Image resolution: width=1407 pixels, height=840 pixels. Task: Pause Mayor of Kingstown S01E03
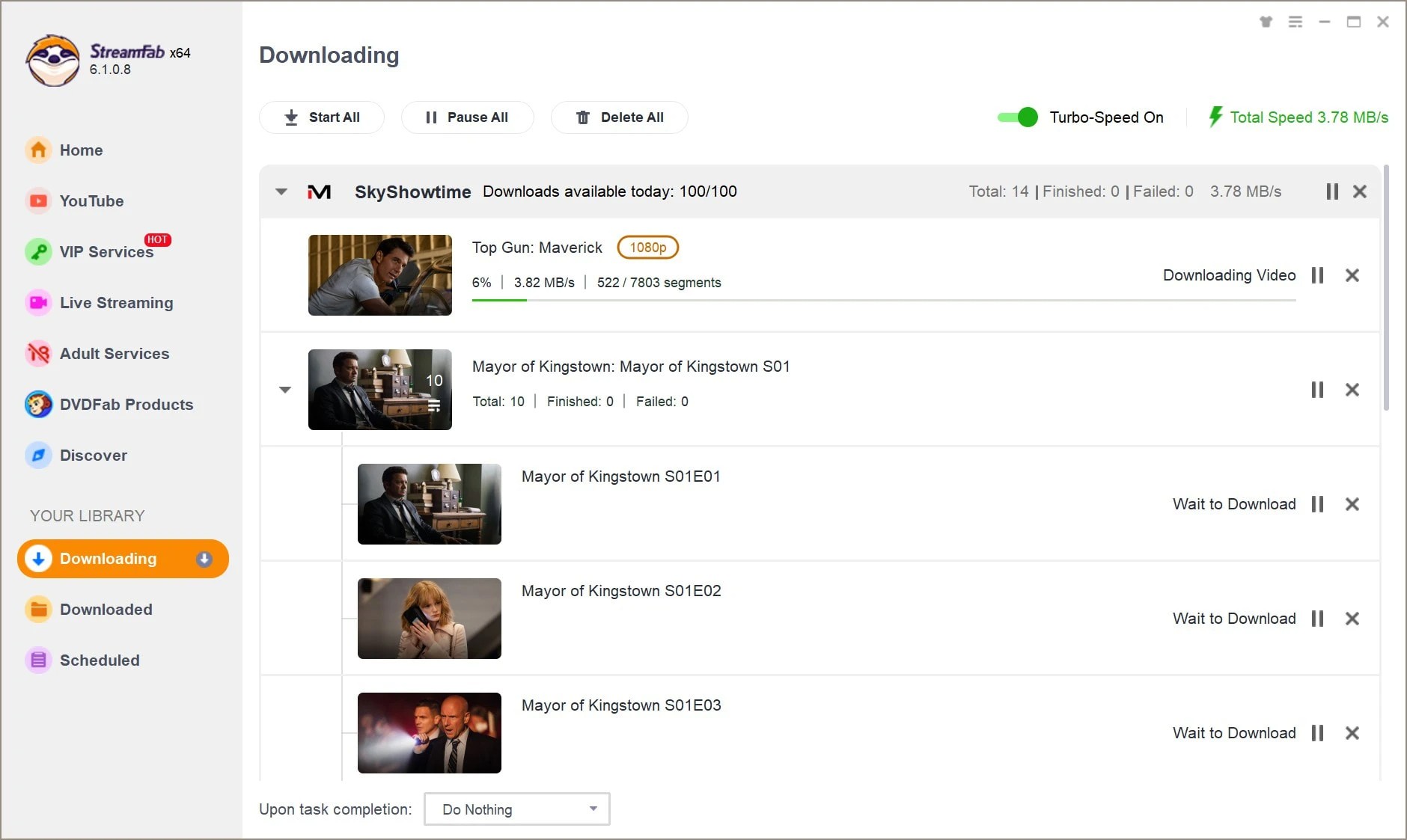(1317, 733)
